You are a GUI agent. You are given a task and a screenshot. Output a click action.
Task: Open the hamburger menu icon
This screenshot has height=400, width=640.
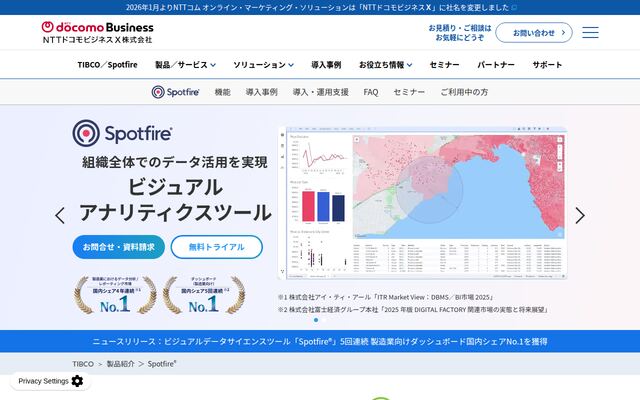click(590, 32)
